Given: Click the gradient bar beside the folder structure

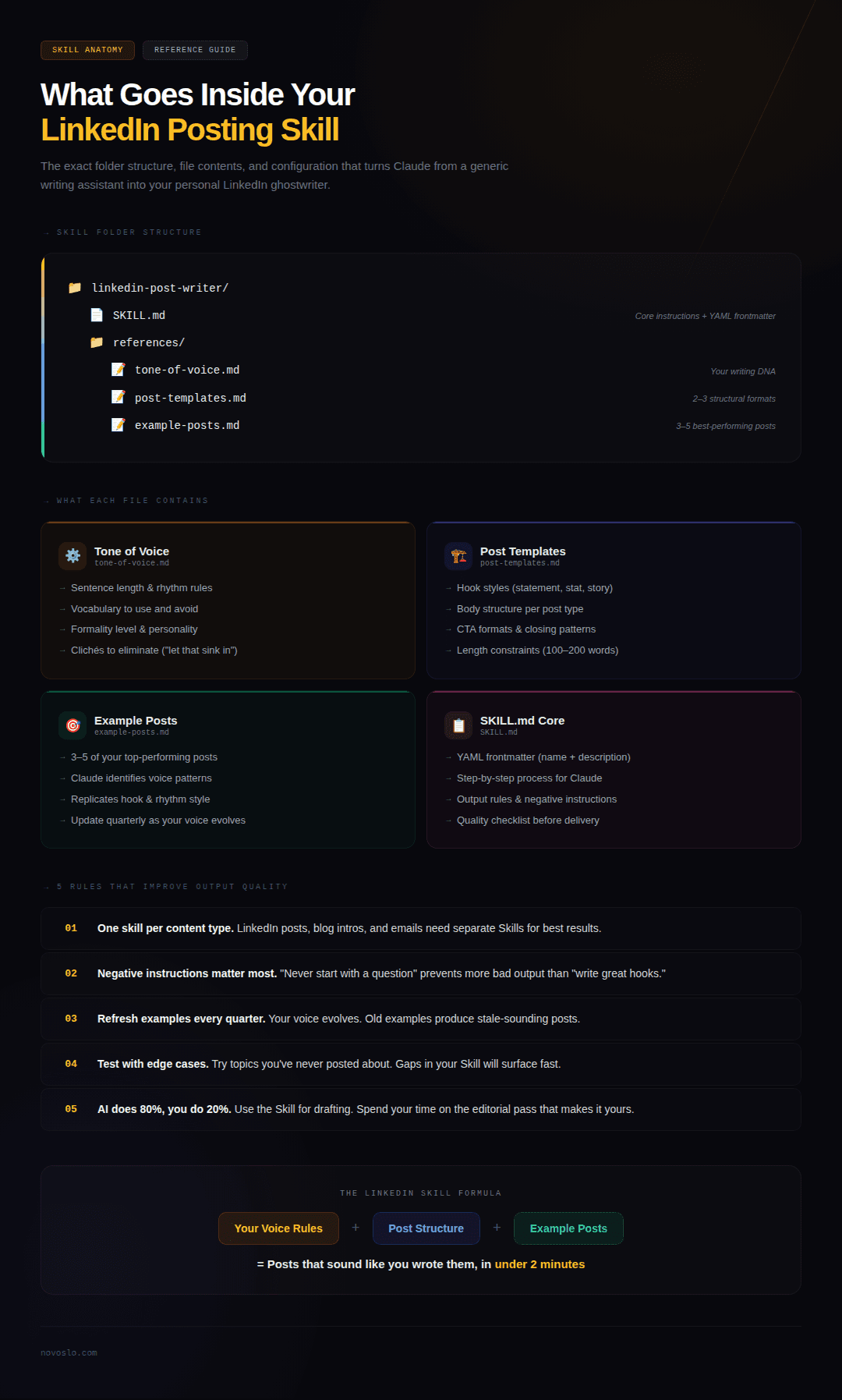Looking at the screenshot, I should point(43,356).
